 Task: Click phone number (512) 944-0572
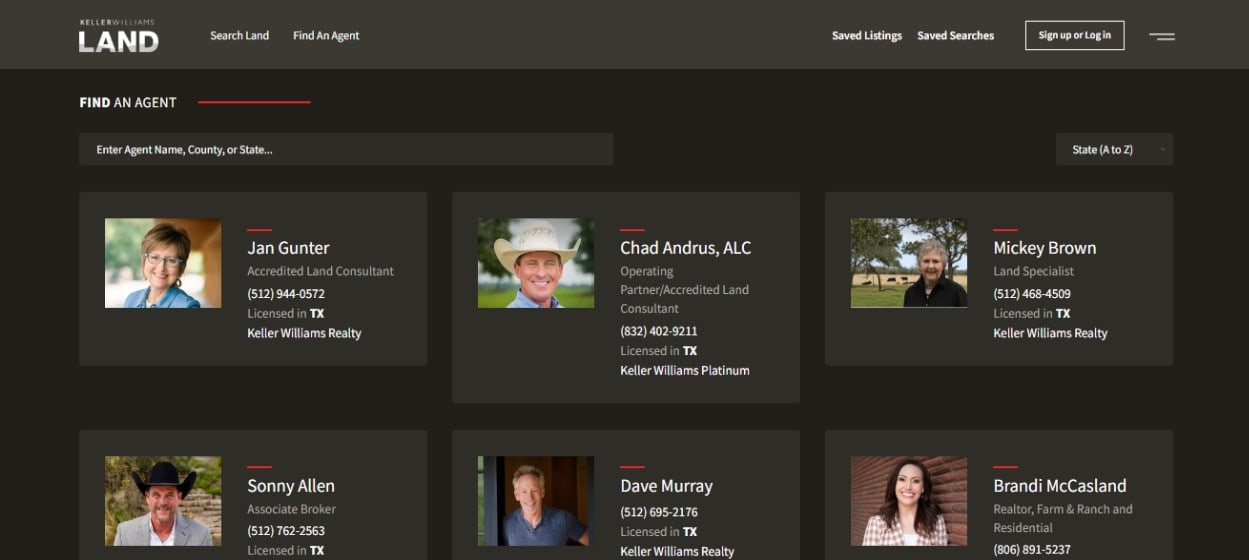[x=286, y=294]
